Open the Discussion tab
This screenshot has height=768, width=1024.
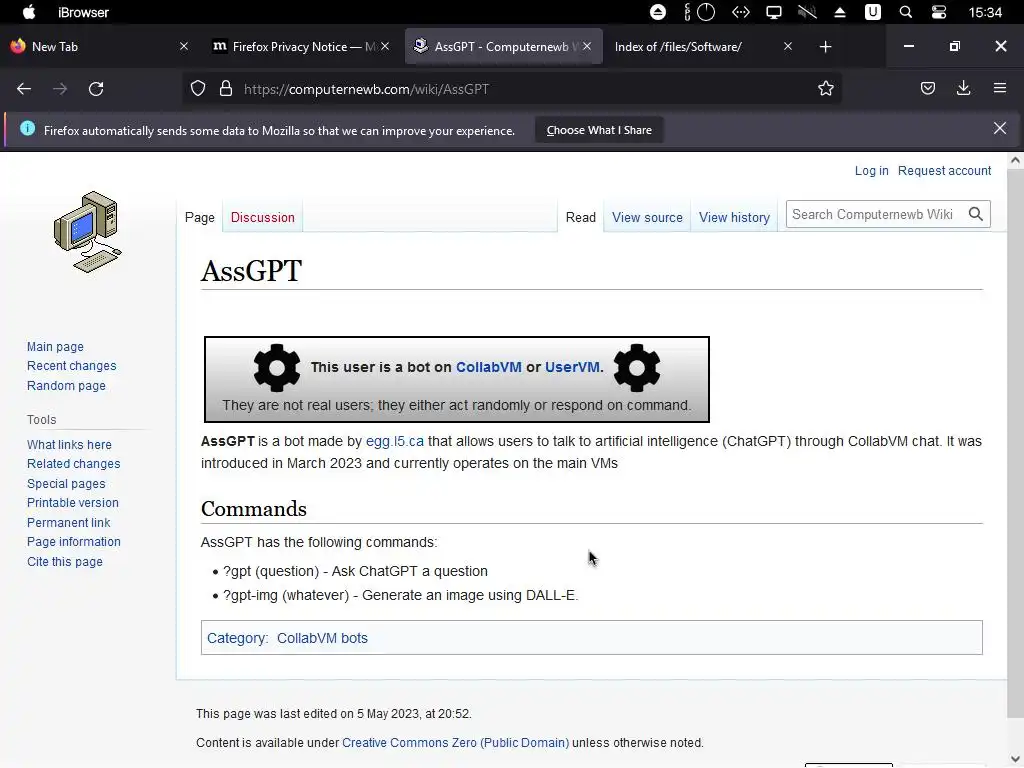[x=263, y=217]
